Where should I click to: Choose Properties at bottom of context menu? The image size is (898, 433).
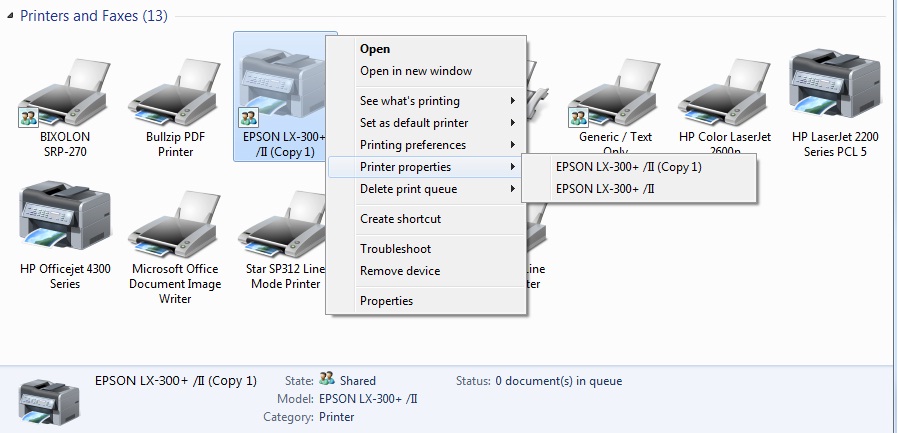426,301
